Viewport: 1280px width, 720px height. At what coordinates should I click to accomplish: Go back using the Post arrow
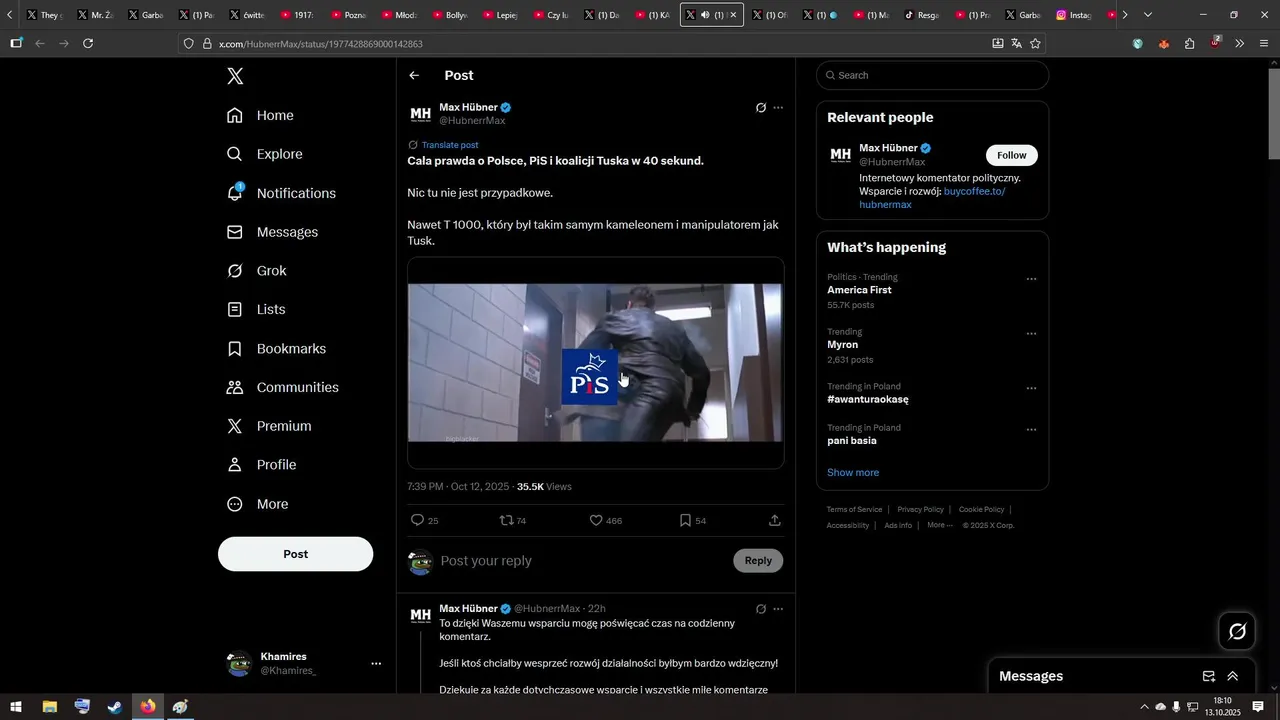pyautogui.click(x=414, y=76)
